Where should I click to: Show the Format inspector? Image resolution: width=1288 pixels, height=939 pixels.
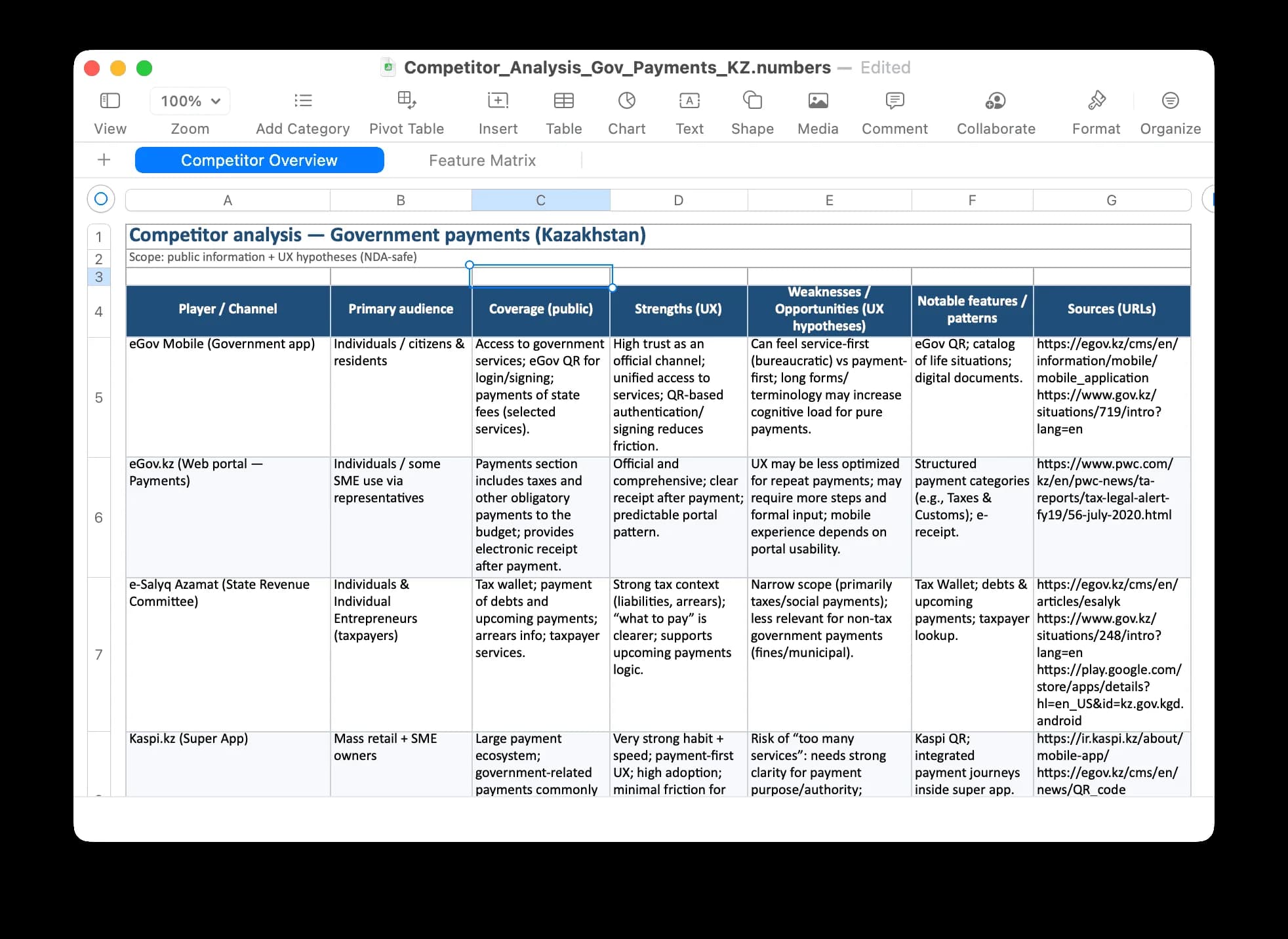tap(1095, 110)
